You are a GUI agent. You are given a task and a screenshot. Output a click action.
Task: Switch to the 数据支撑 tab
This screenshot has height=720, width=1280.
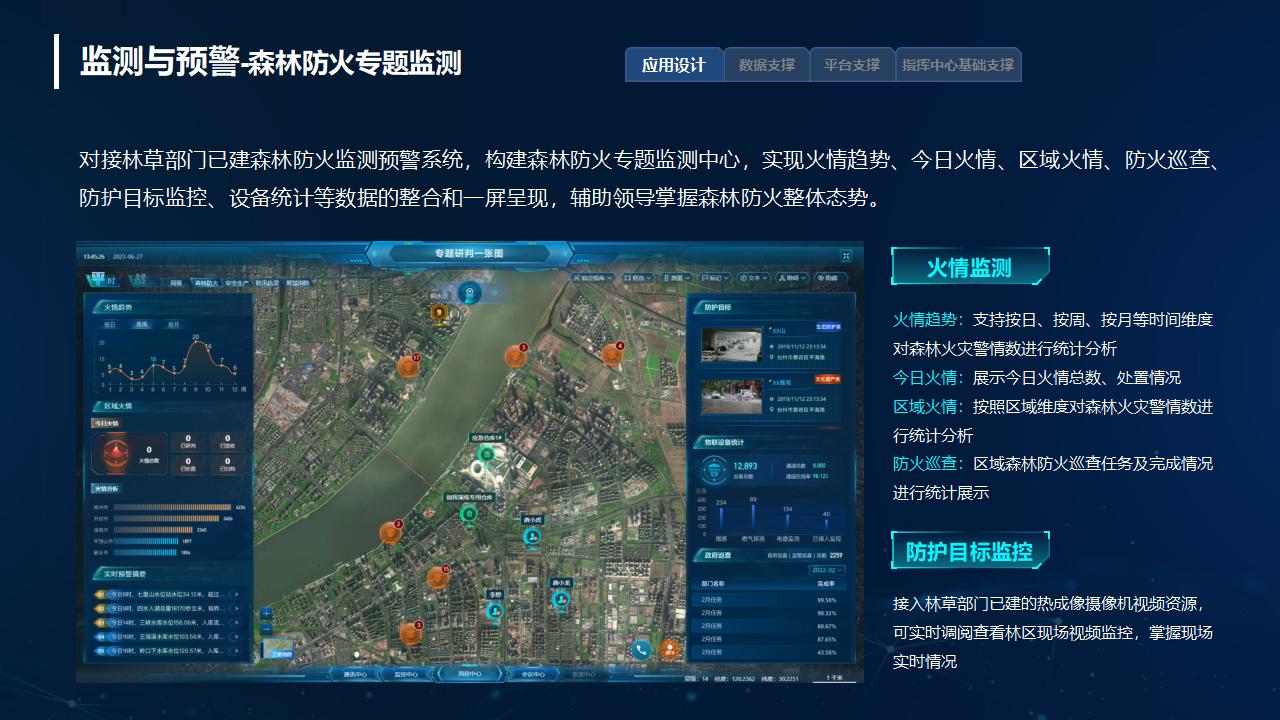click(767, 65)
